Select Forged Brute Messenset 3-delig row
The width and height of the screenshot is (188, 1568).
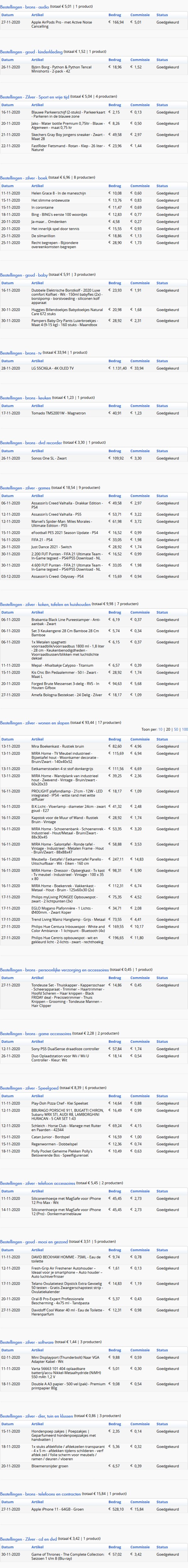click(x=94, y=686)
